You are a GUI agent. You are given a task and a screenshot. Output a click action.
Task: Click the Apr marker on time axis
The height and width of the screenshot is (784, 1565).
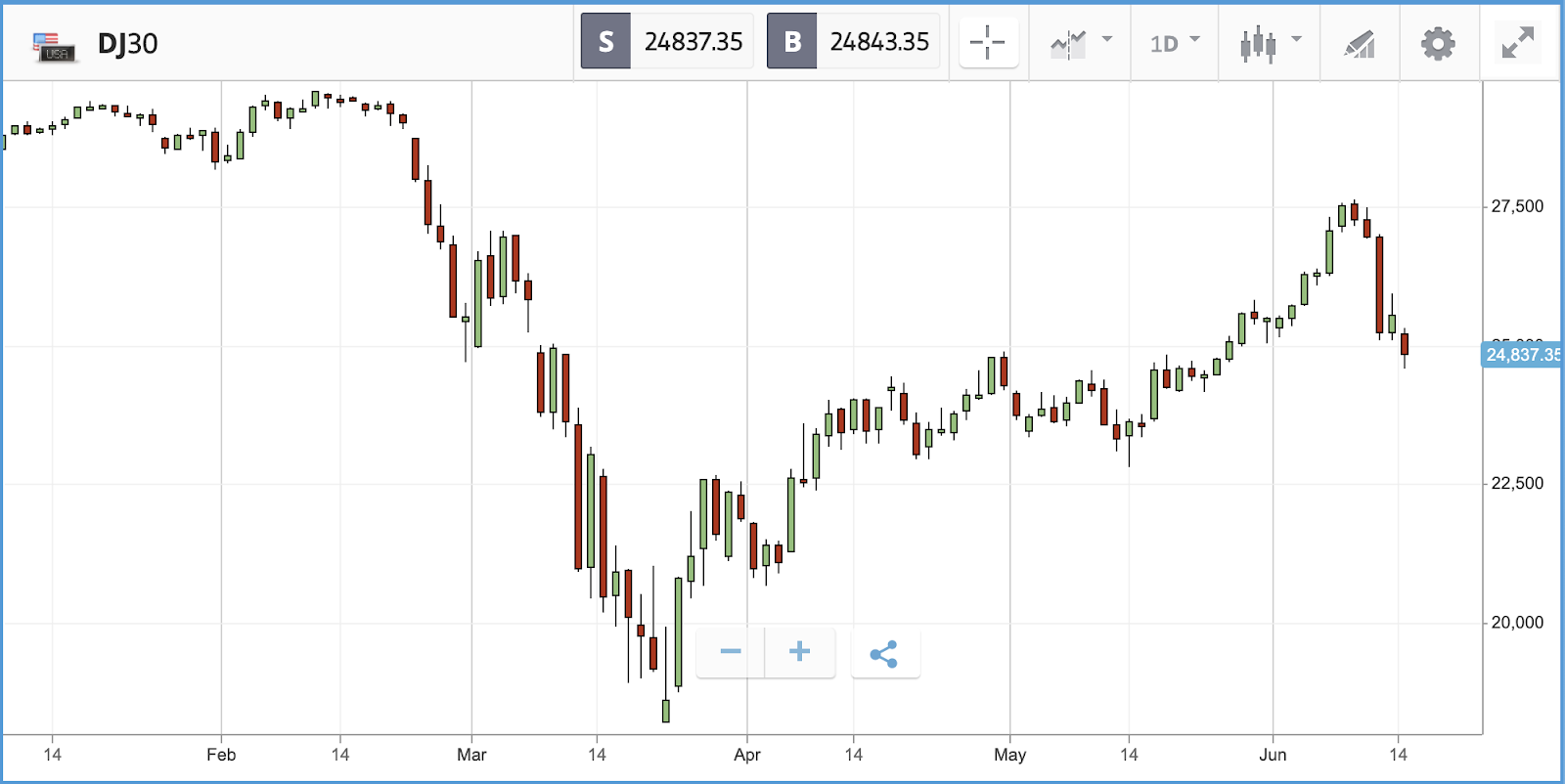(x=747, y=755)
